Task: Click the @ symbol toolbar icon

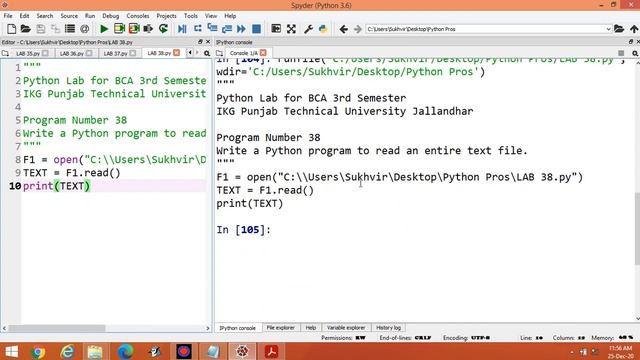Action: pyautogui.click(x=84, y=29)
